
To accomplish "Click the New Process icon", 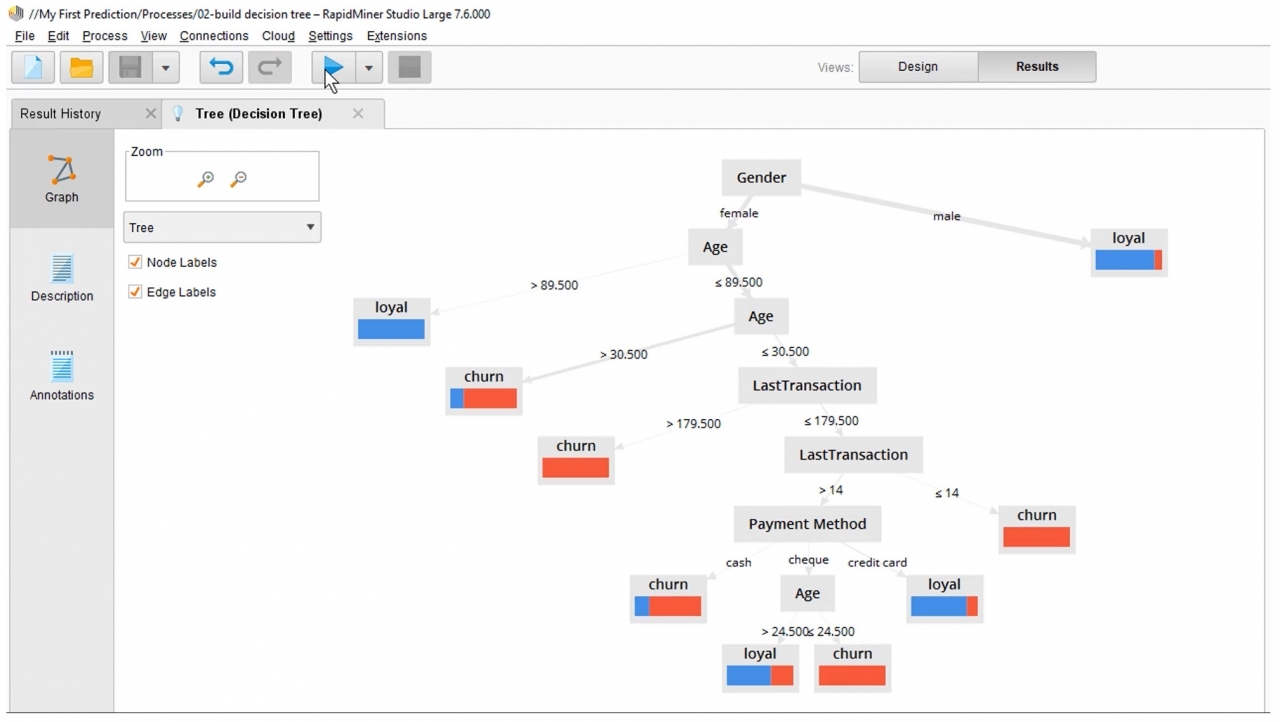I will pos(33,67).
